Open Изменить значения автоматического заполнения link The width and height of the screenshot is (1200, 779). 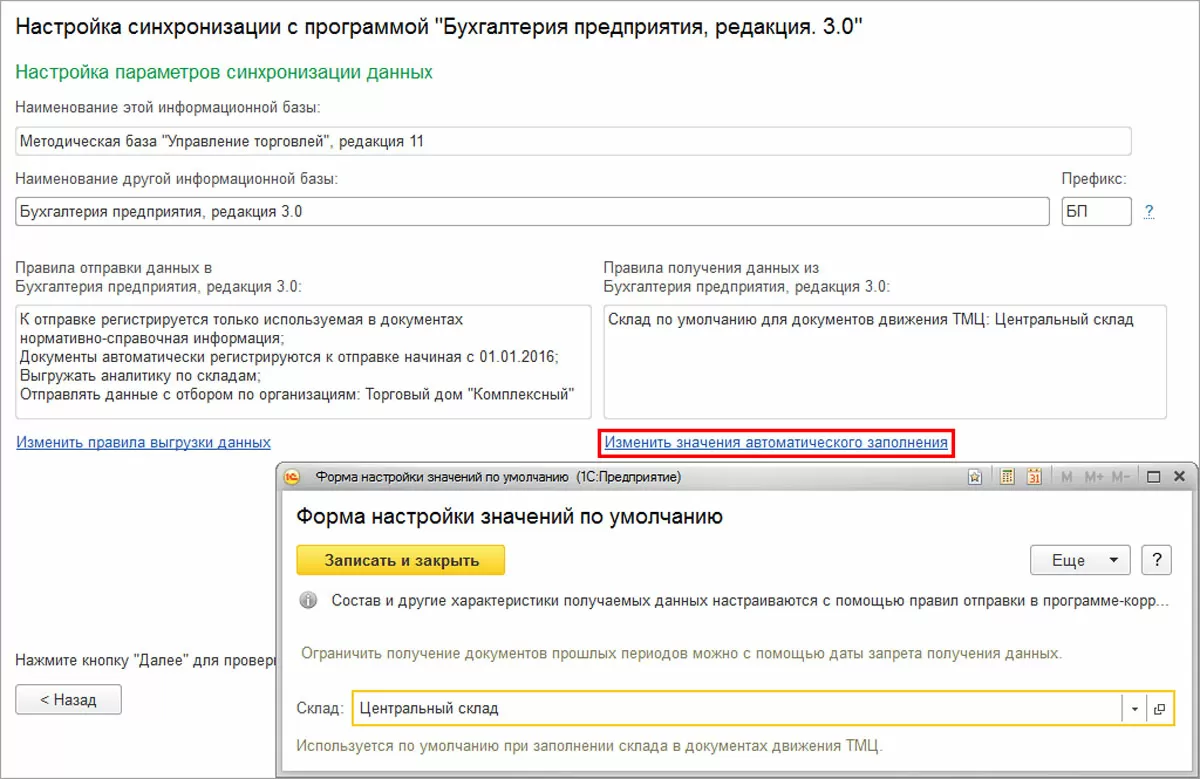[x=776, y=441]
